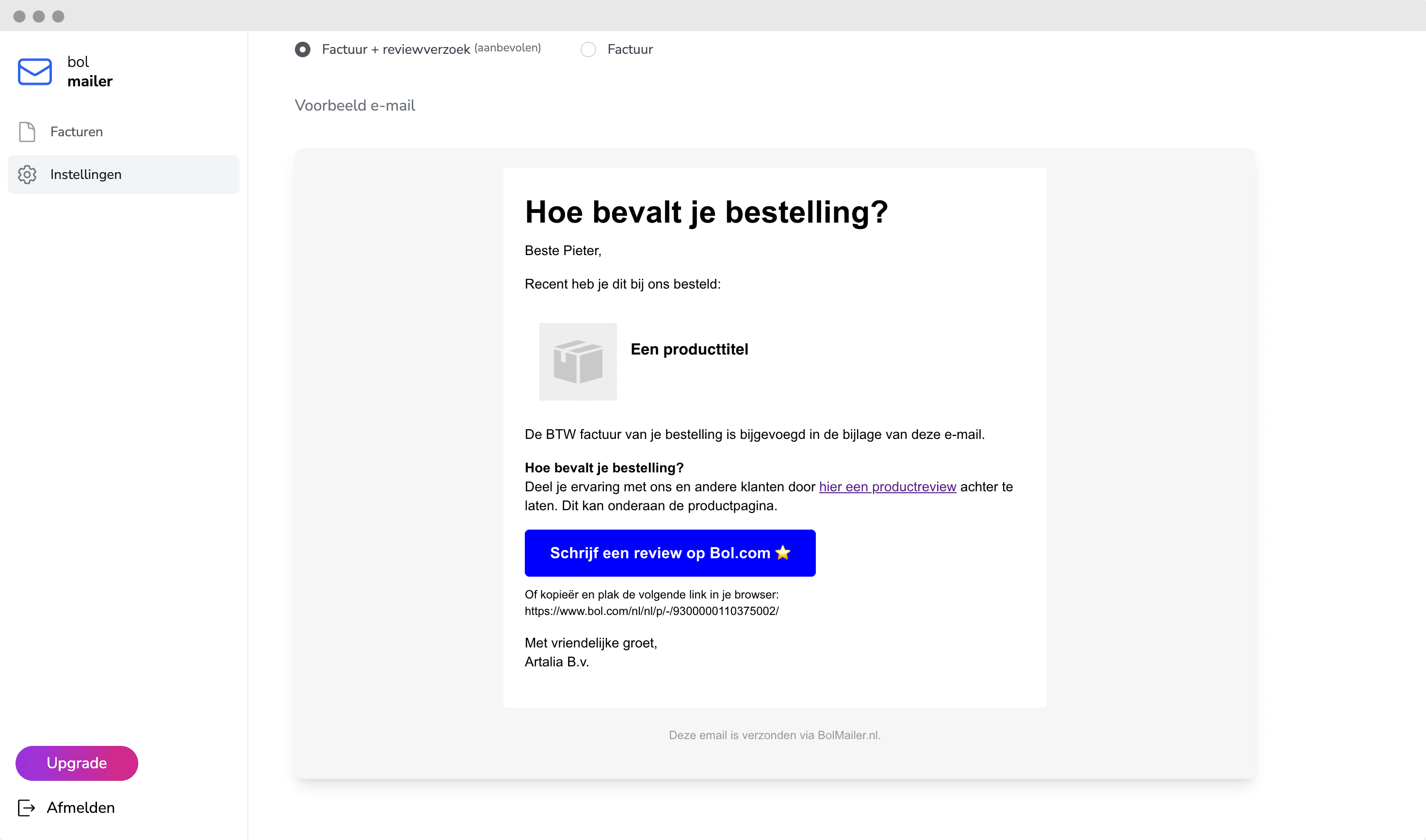Select the 'Factuur + reviewverzoek' radio option
The height and width of the screenshot is (840, 1426).
click(x=303, y=50)
